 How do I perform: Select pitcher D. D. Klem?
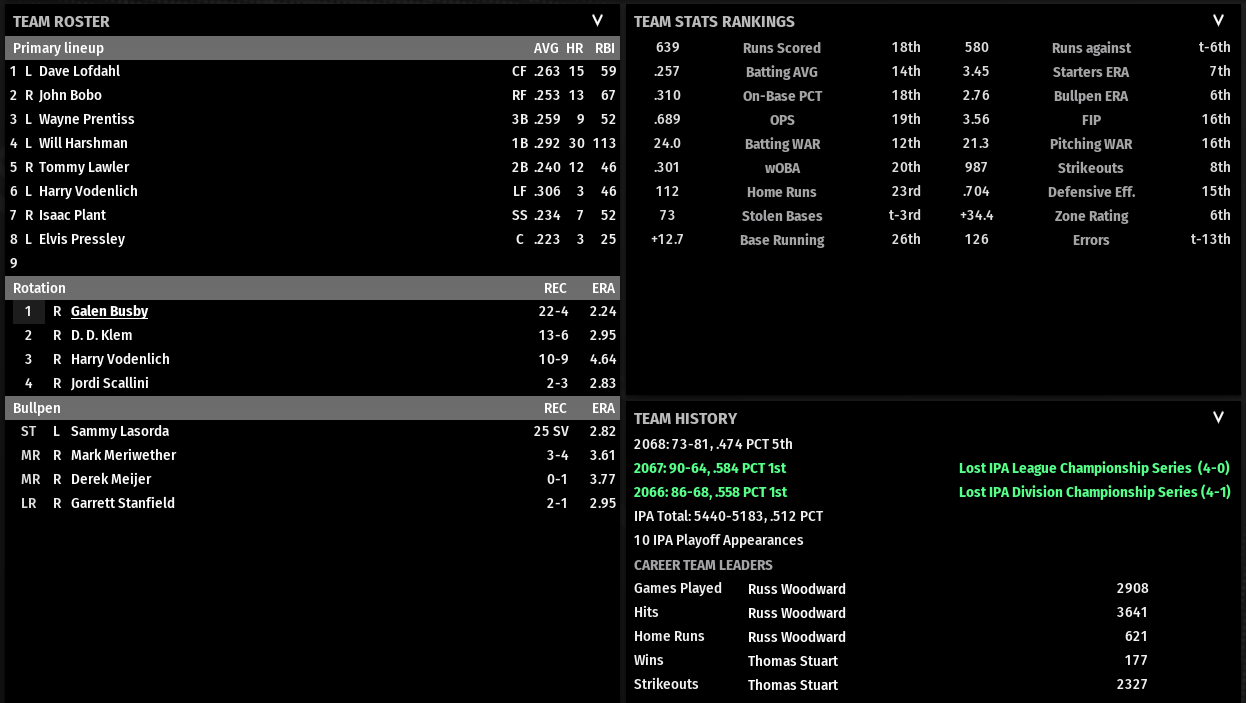pyautogui.click(x=101, y=335)
